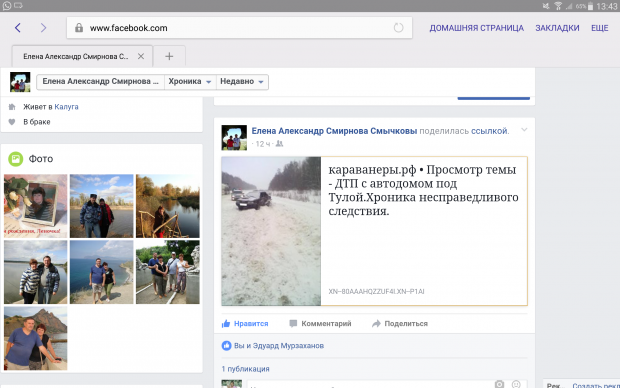
Task: Click profile avatar in sticky header
Action: (x=20, y=82)
